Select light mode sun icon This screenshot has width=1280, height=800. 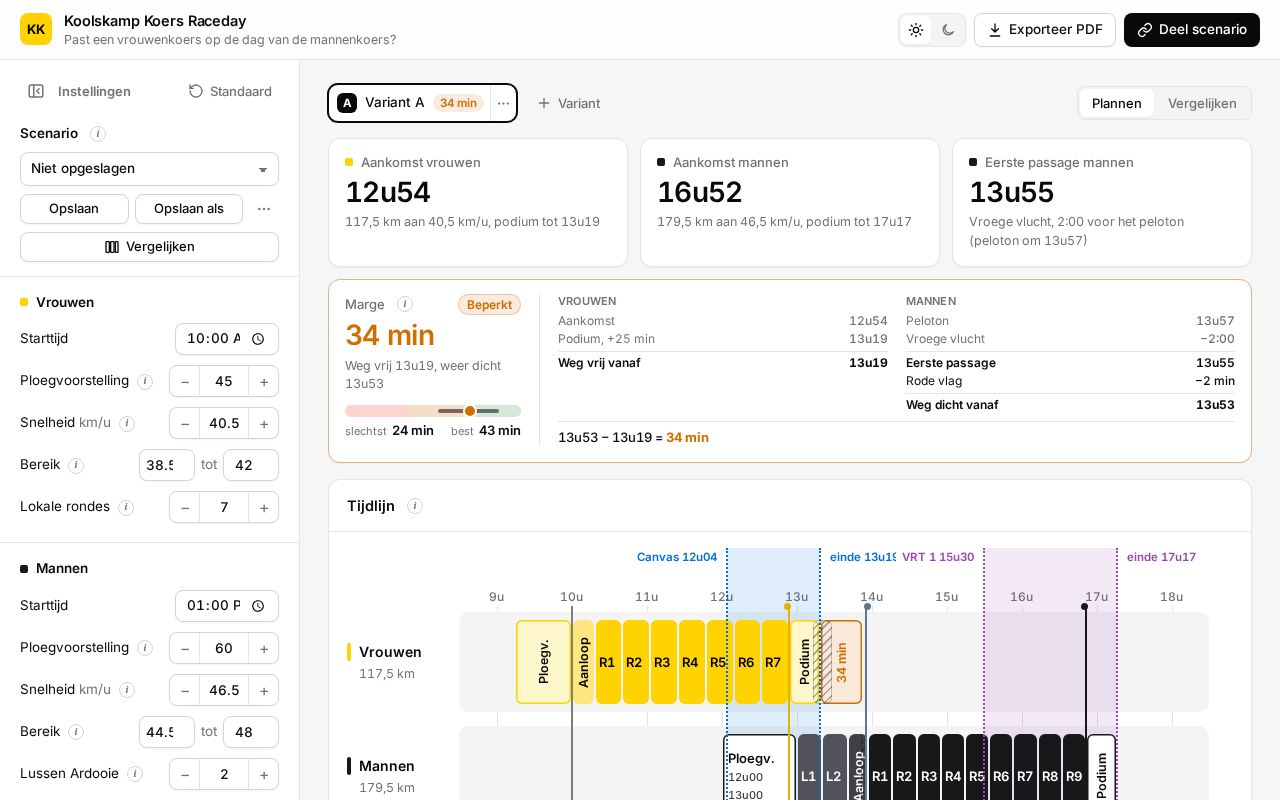(916, 30)
